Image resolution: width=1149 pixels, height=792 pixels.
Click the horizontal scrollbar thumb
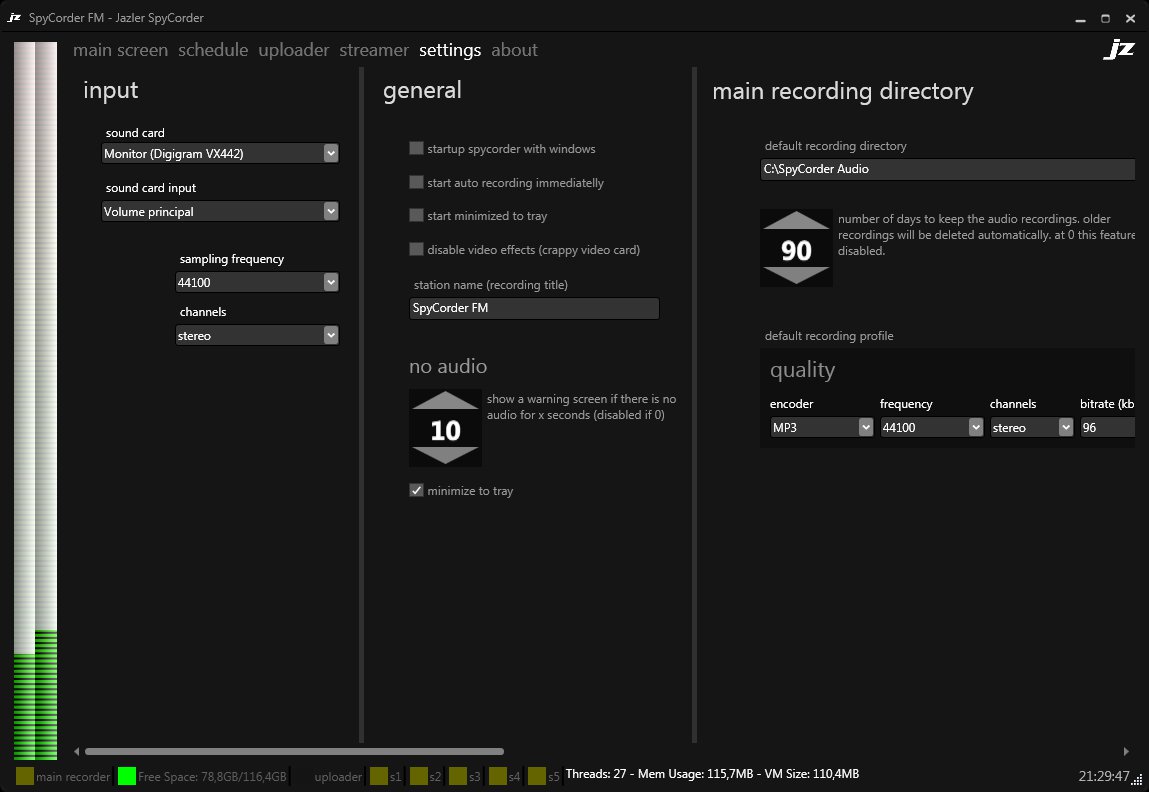pyautogui.click(x=294, y=751)
